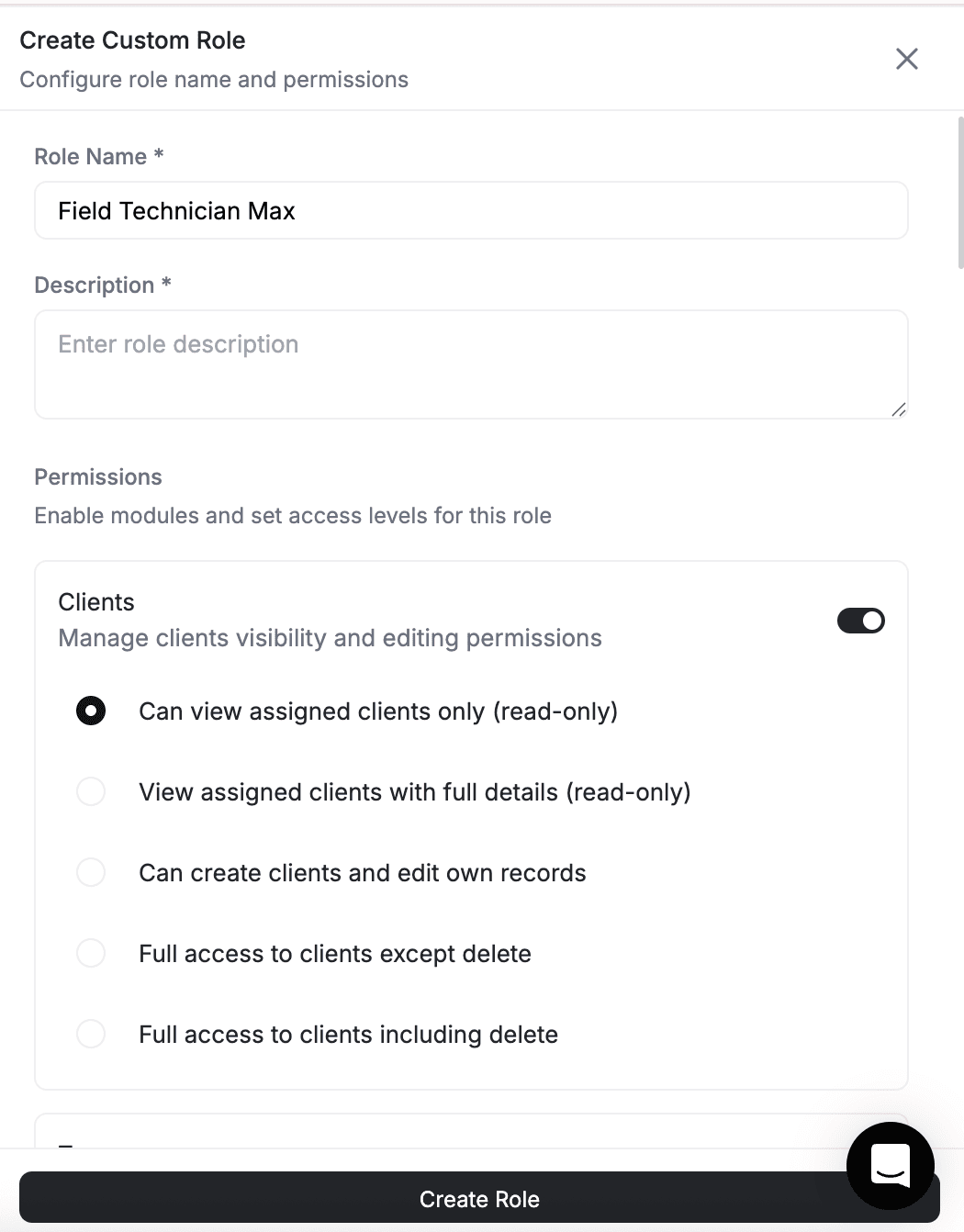Turn off the Clients module toggle
Screen dimensions: 964x1232
click(860, 621)
